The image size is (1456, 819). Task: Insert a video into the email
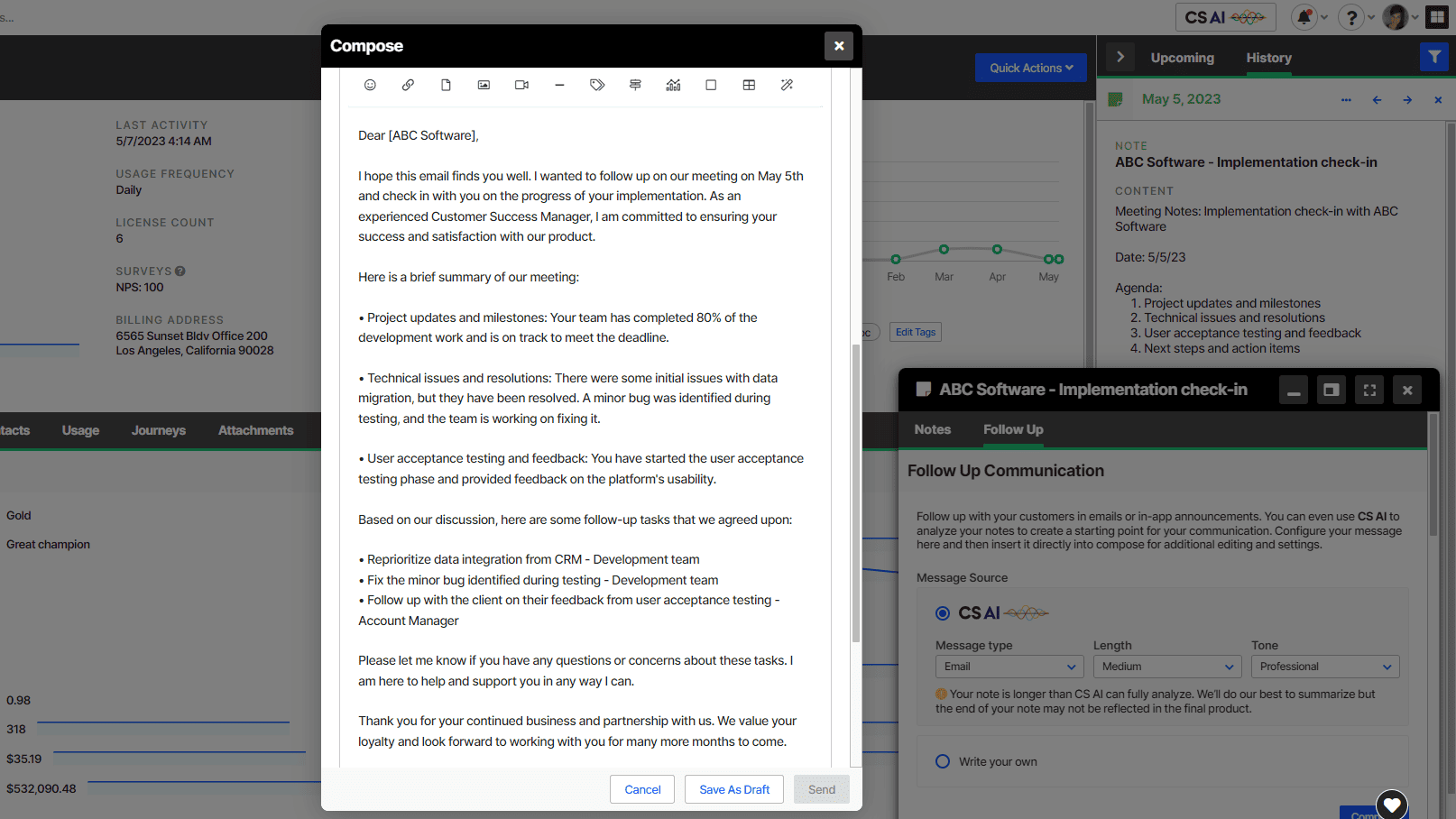point(521,84)
